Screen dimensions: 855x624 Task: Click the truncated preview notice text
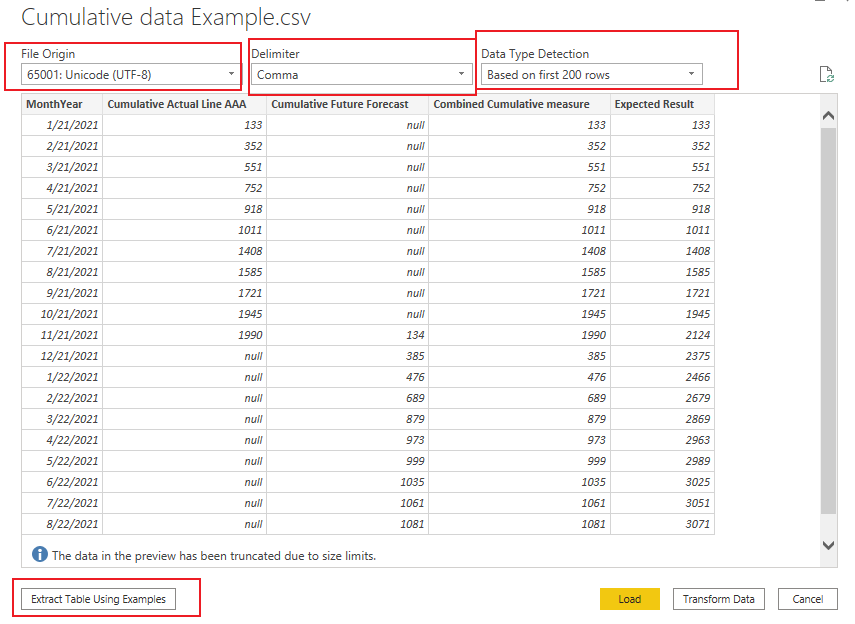click(214, 556)
